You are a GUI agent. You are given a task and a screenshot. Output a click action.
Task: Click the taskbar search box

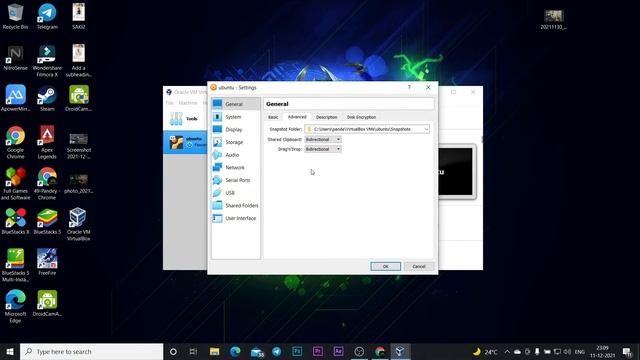(x=91, y=351)
